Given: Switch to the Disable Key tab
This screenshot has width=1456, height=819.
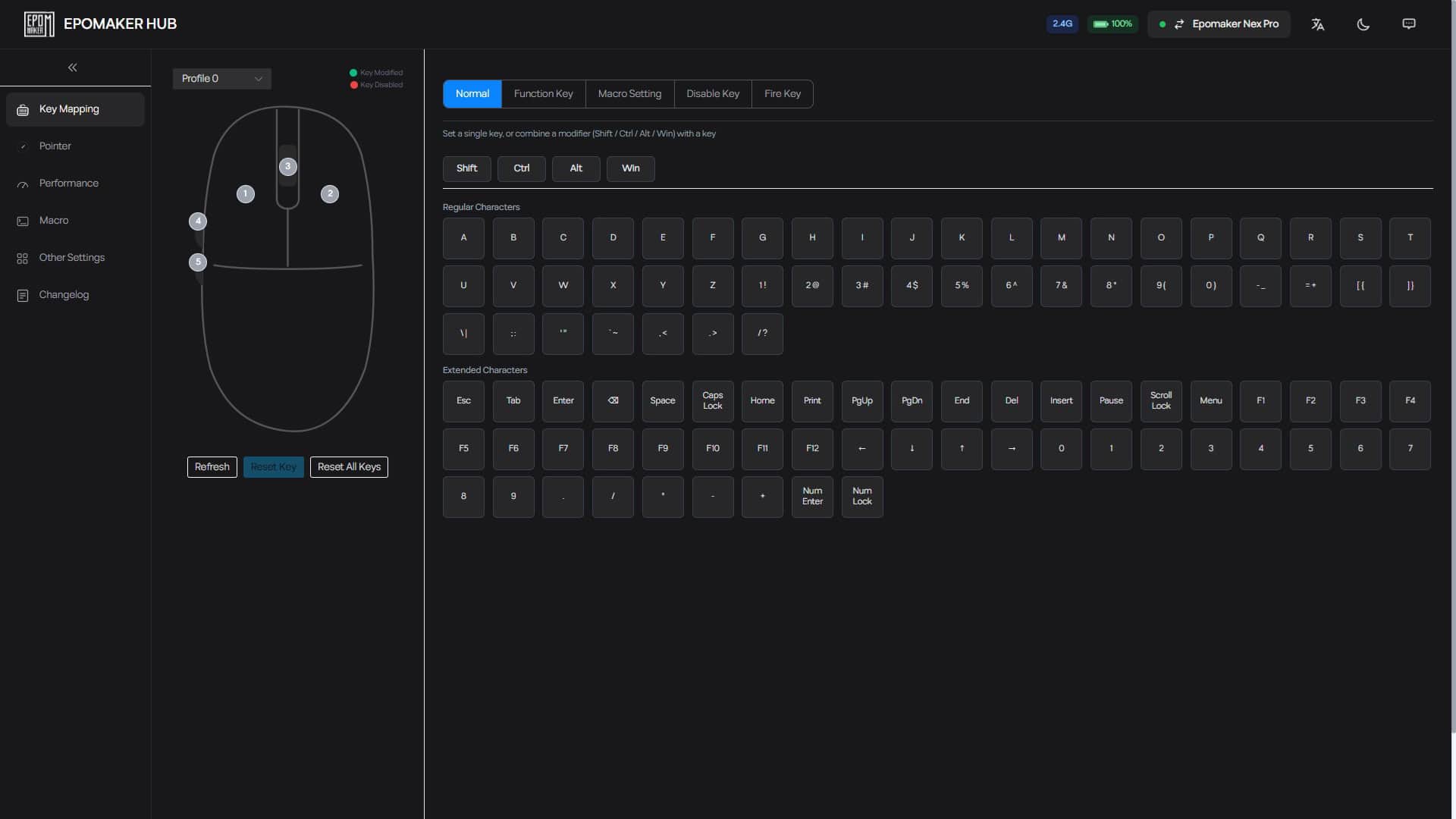Looking at the screenshot, I should point(713,94).
